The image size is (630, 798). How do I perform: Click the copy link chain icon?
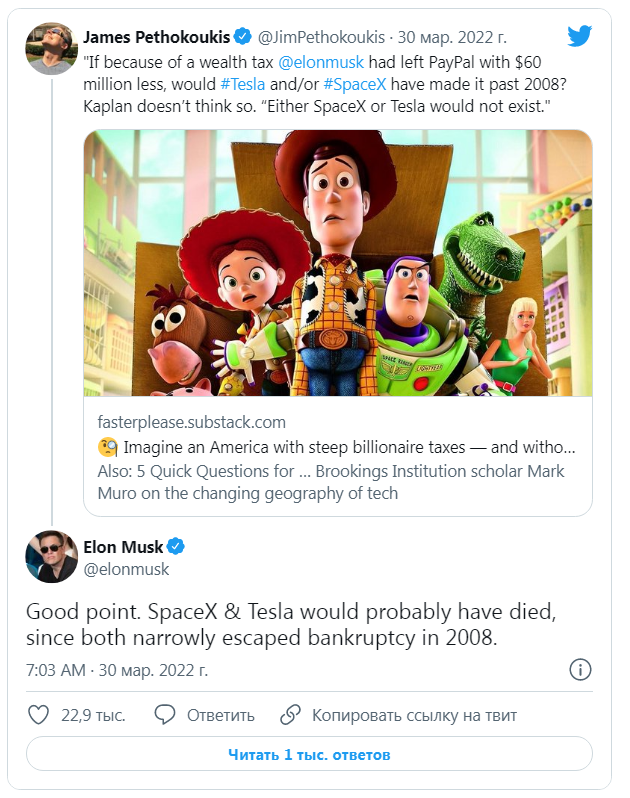291,715
